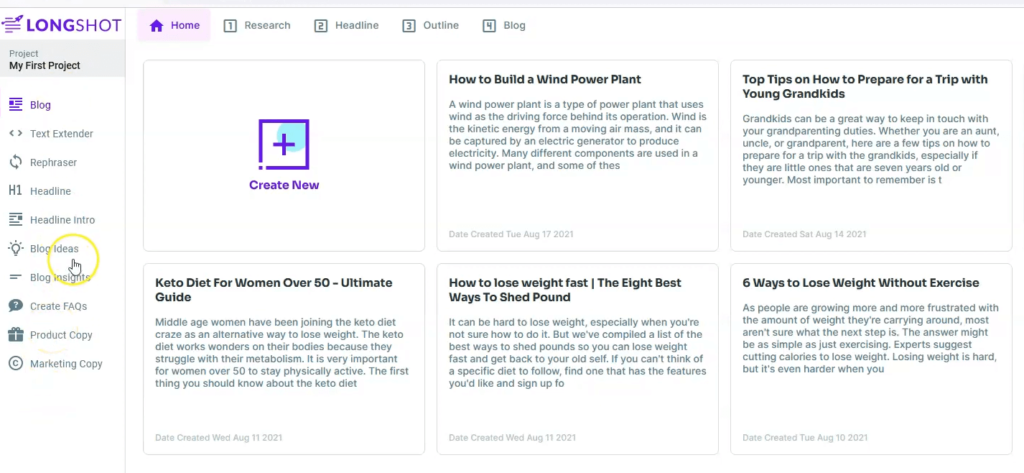Open My First Project selector
This screenshot has height=473, width=1024.
62,59
